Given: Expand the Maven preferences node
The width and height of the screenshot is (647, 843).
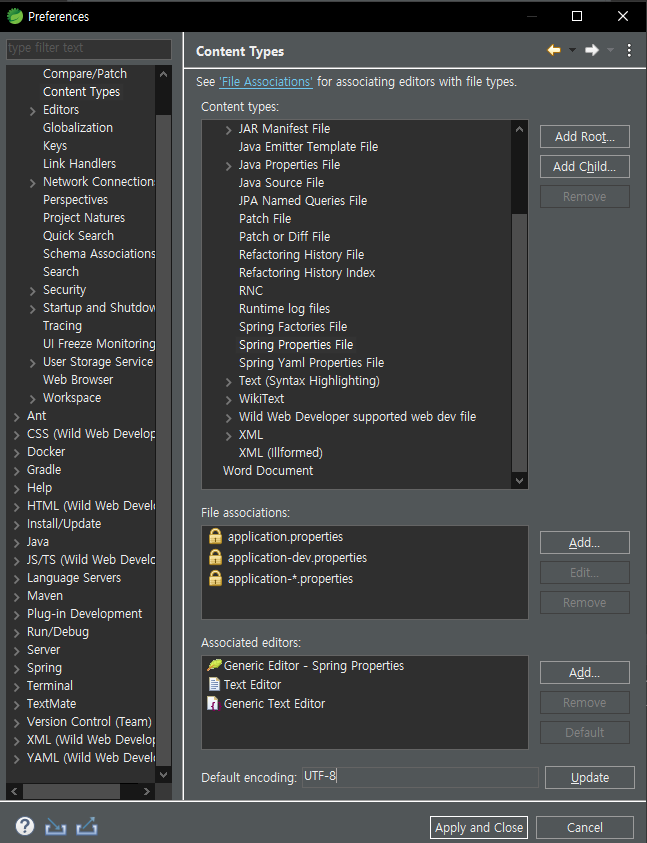Looking at the screenshot, I should (17, 597).
